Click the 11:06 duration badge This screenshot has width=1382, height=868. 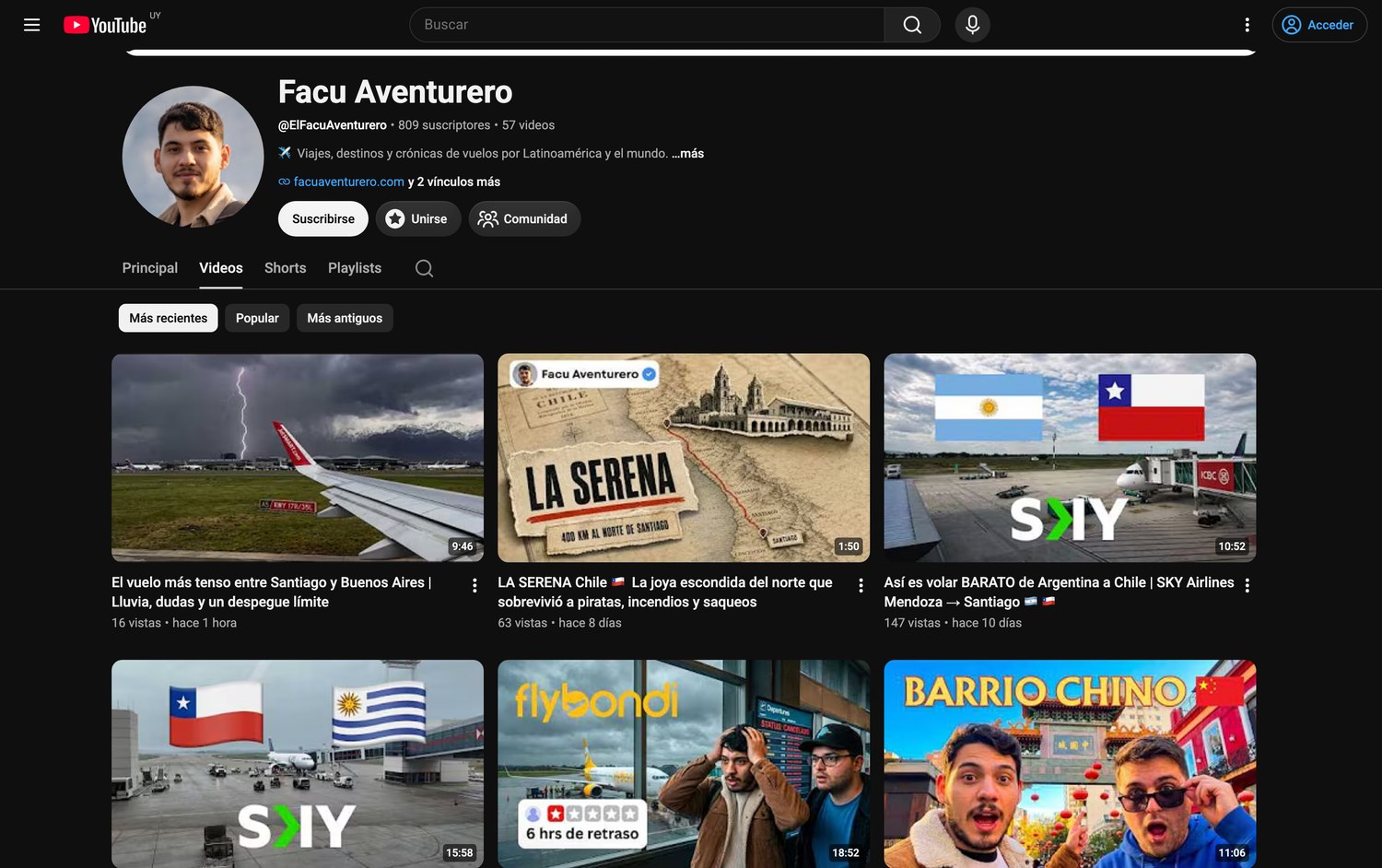1232,852
